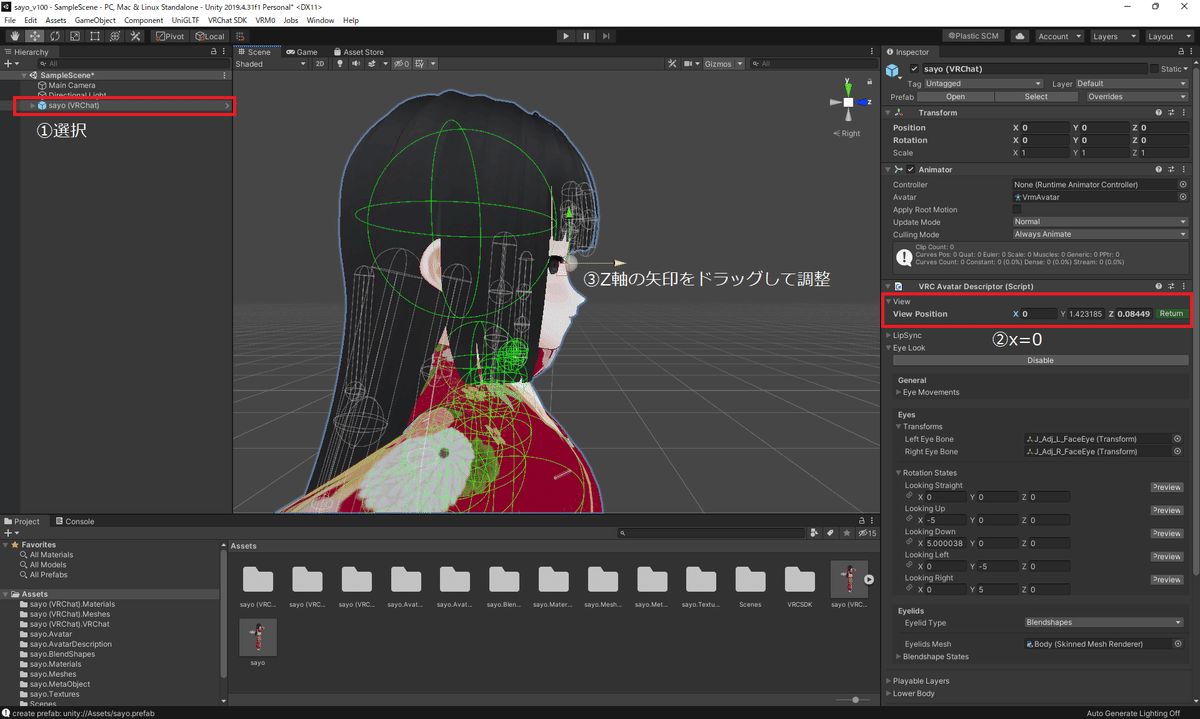Open the Component menu
Image resolution: width=1200 pixels, height=719 pixels.
click(x=144, y=20)
